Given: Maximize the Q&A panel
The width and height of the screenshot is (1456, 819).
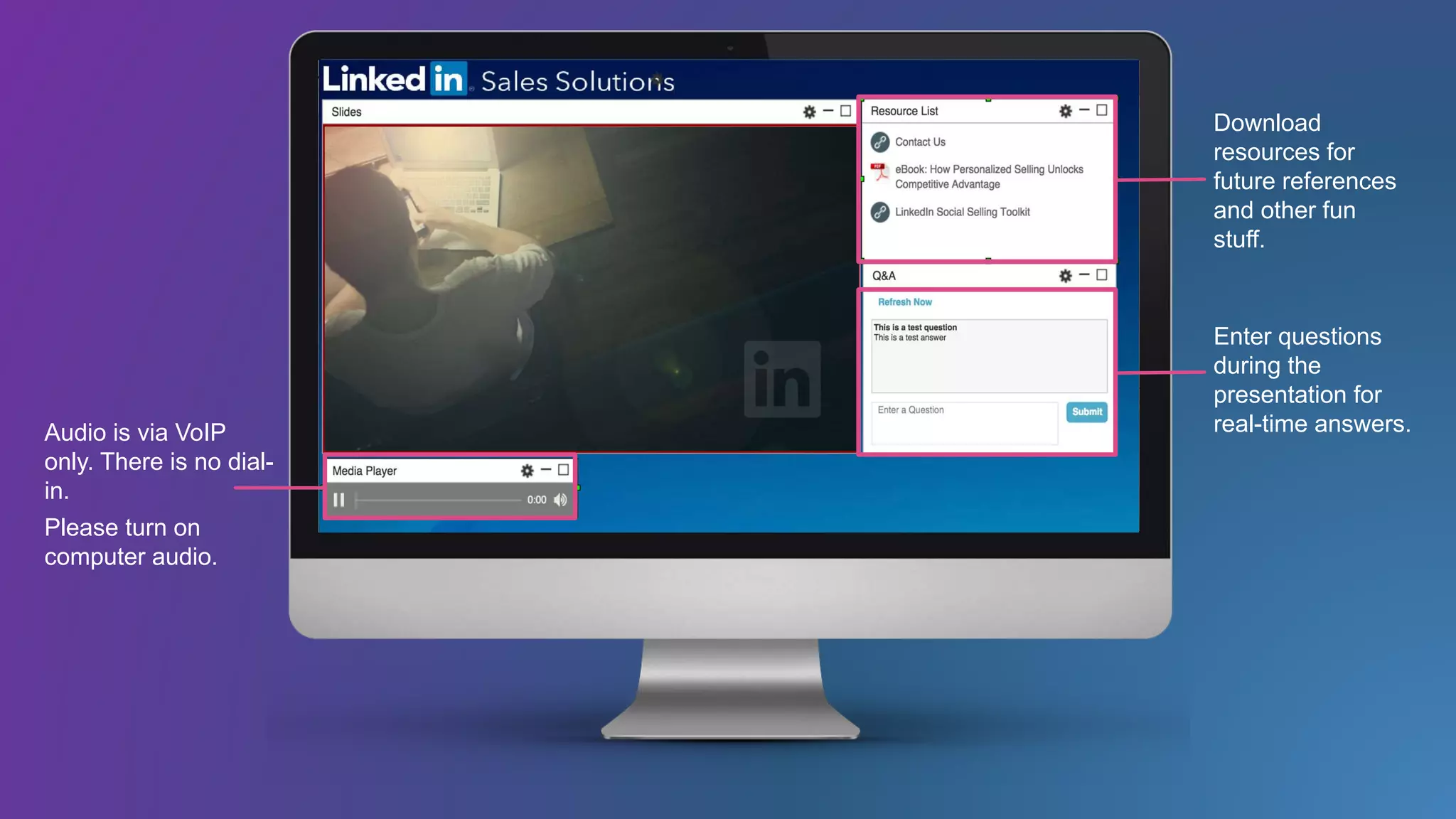Looking at the screenshot, I should tap(1101, 275).
